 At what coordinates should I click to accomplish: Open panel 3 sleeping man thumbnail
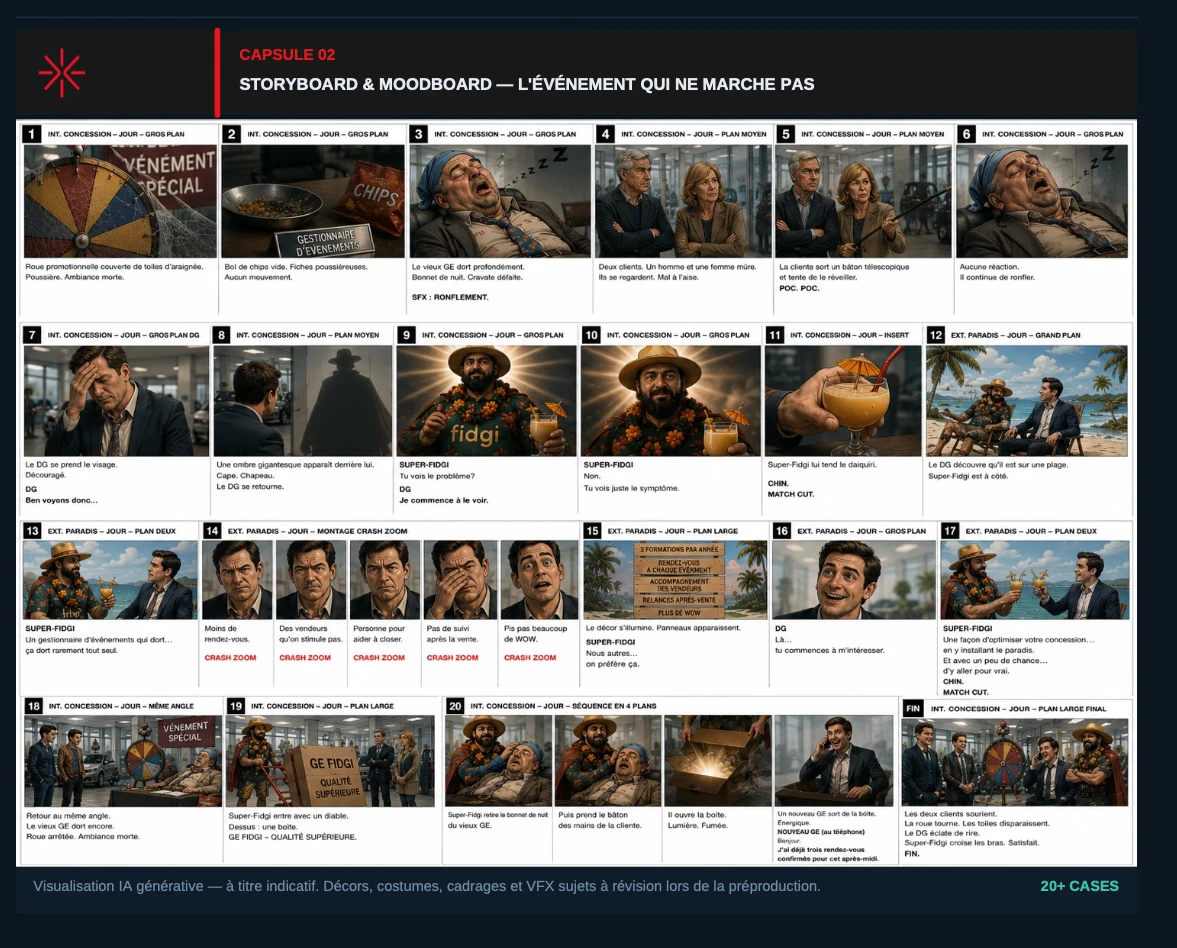(499, 201)
